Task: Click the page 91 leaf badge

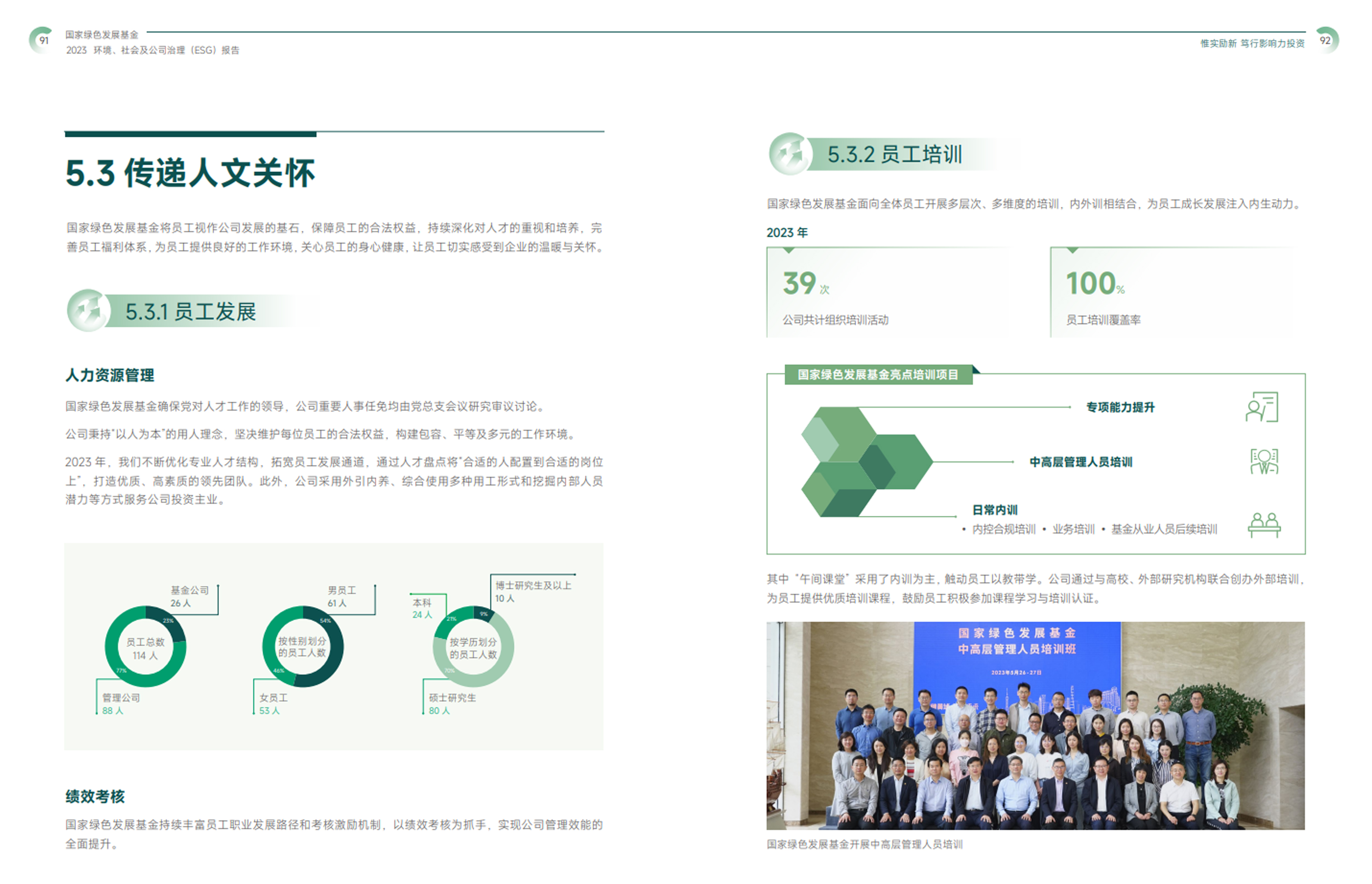Action: (x=42, y=40)
